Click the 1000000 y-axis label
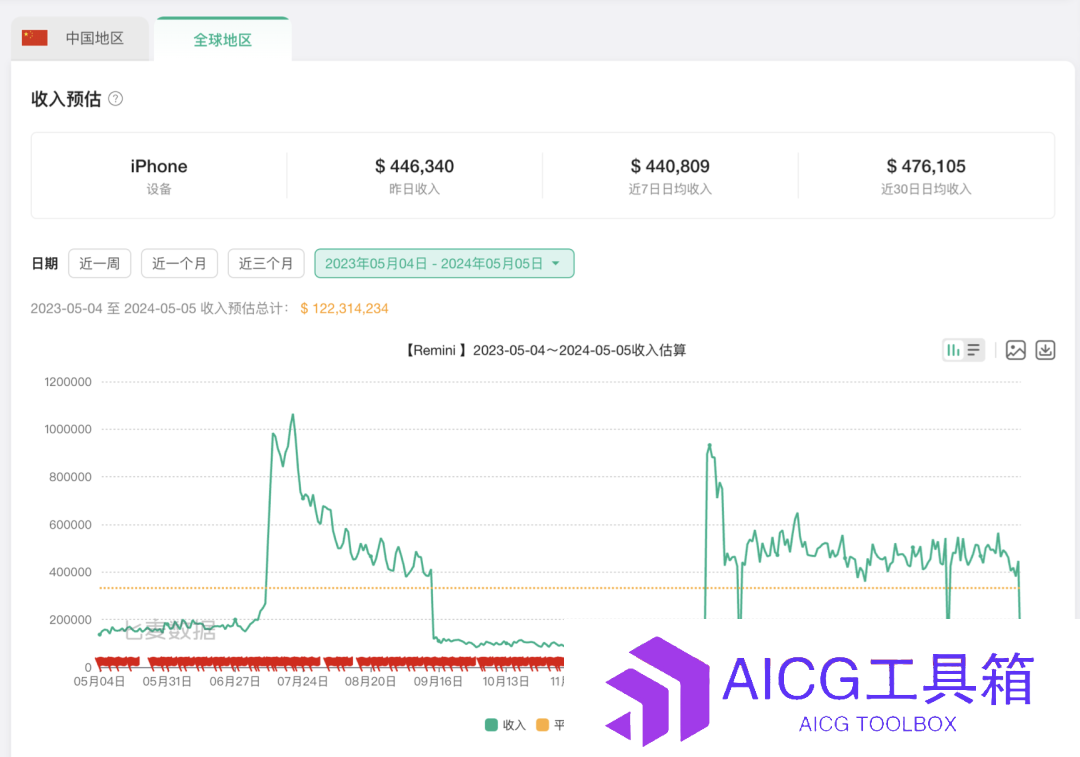The image size is (1080, 757). click(68, 429)
